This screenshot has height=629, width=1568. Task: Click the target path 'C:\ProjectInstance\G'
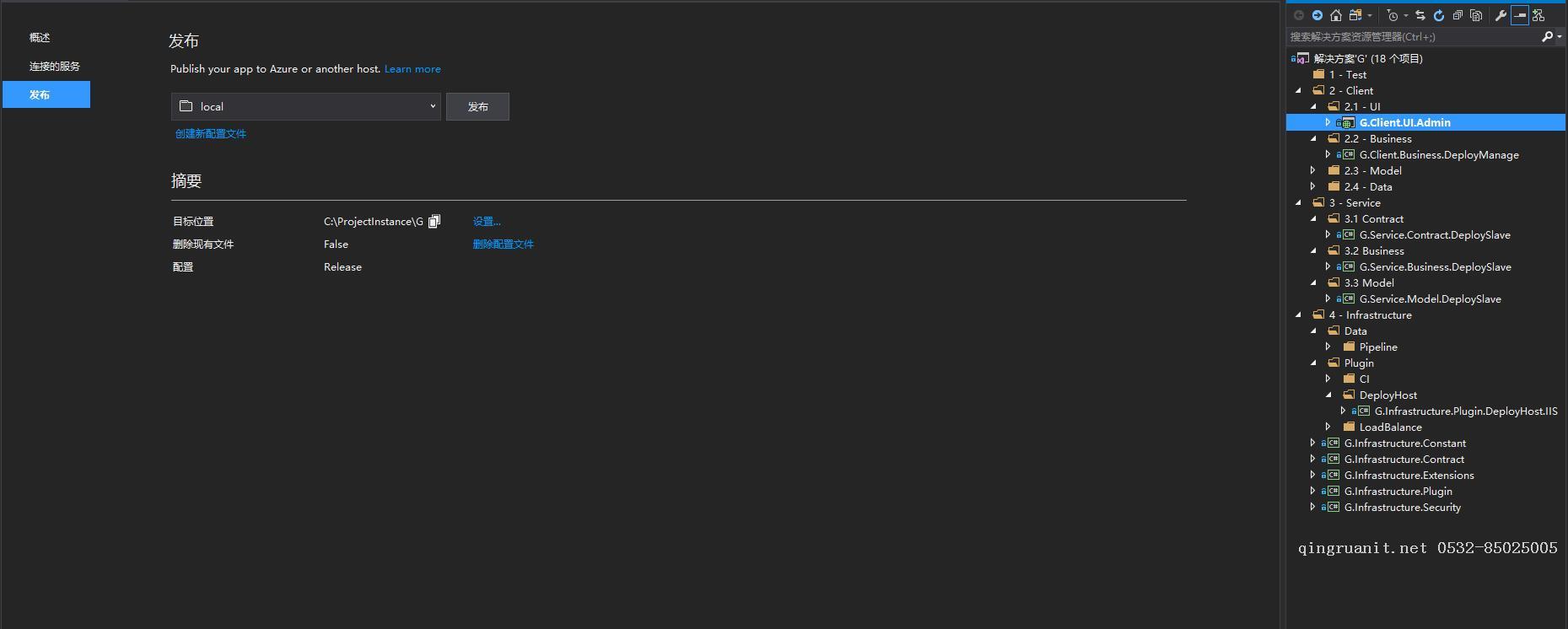[374, 221]
